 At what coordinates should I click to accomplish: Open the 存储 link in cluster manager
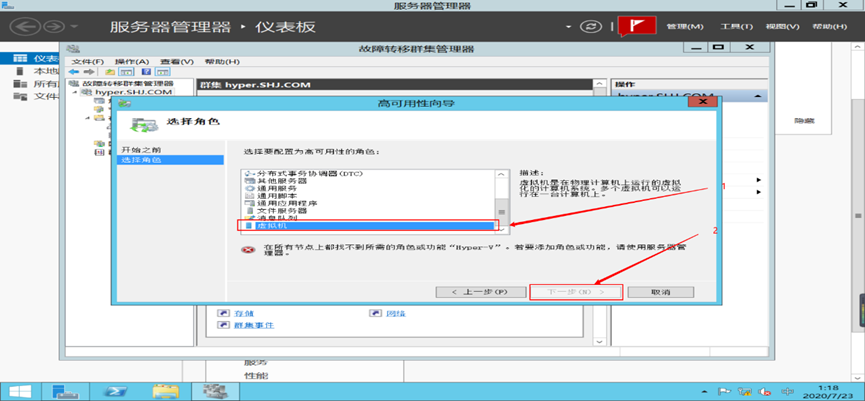pos(243,313)
